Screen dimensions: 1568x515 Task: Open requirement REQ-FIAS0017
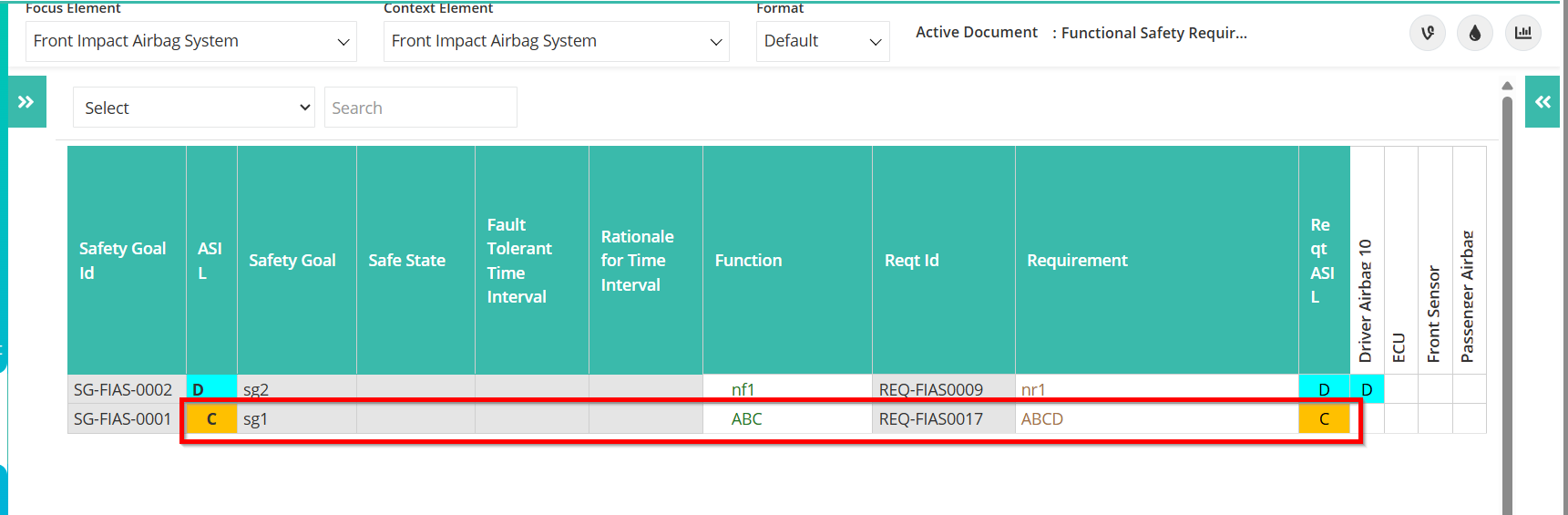(x=930, y=419)
